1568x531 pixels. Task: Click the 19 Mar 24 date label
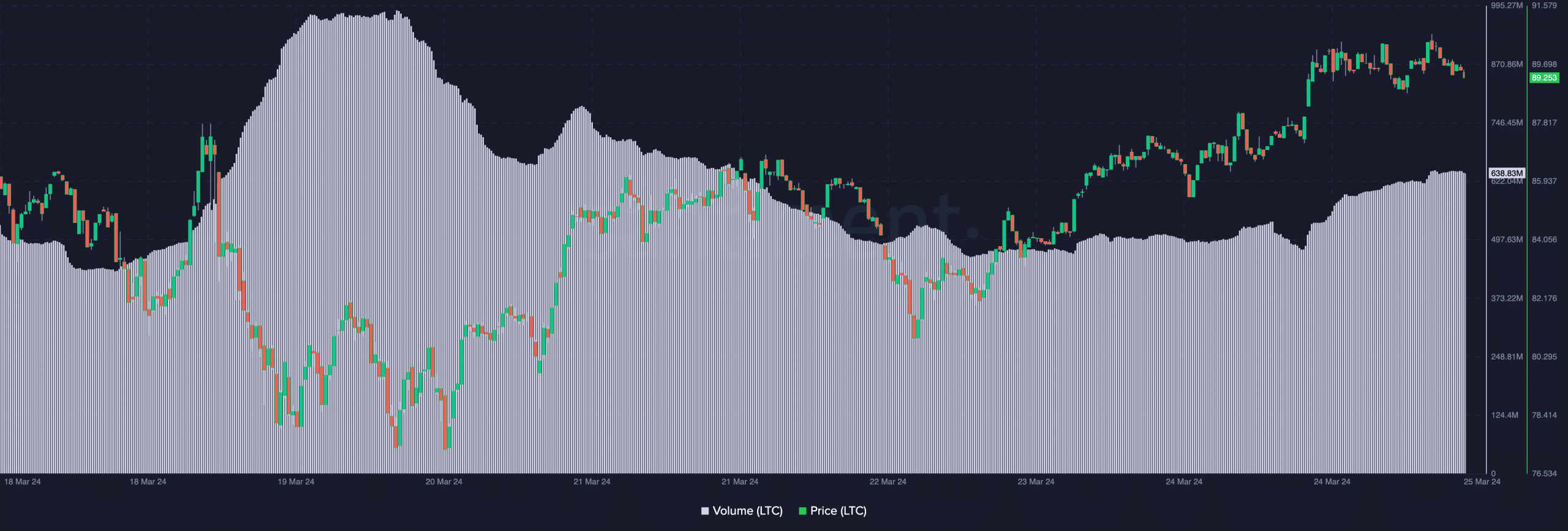pyautogui.click(x=296, y=482)
